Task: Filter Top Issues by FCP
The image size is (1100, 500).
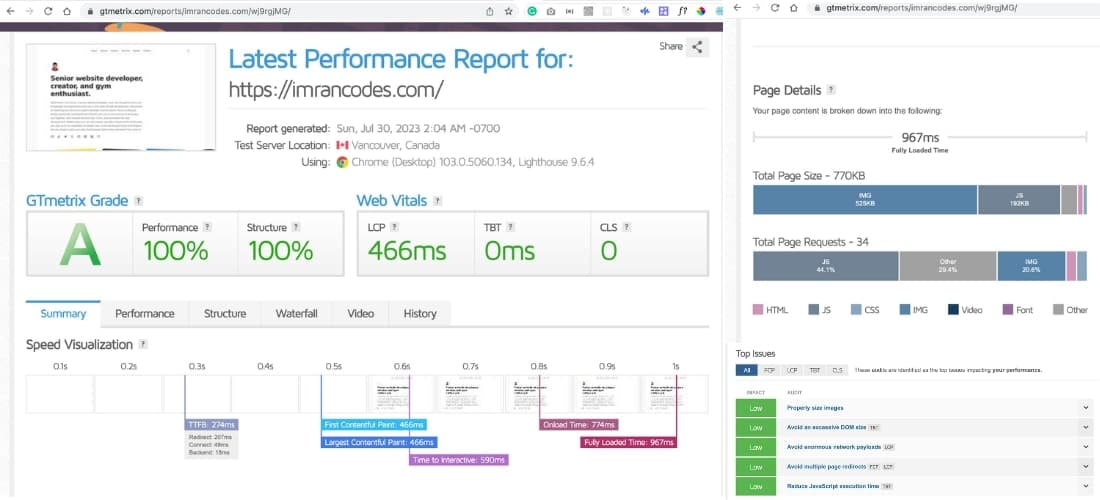Action: click(769, 370)
